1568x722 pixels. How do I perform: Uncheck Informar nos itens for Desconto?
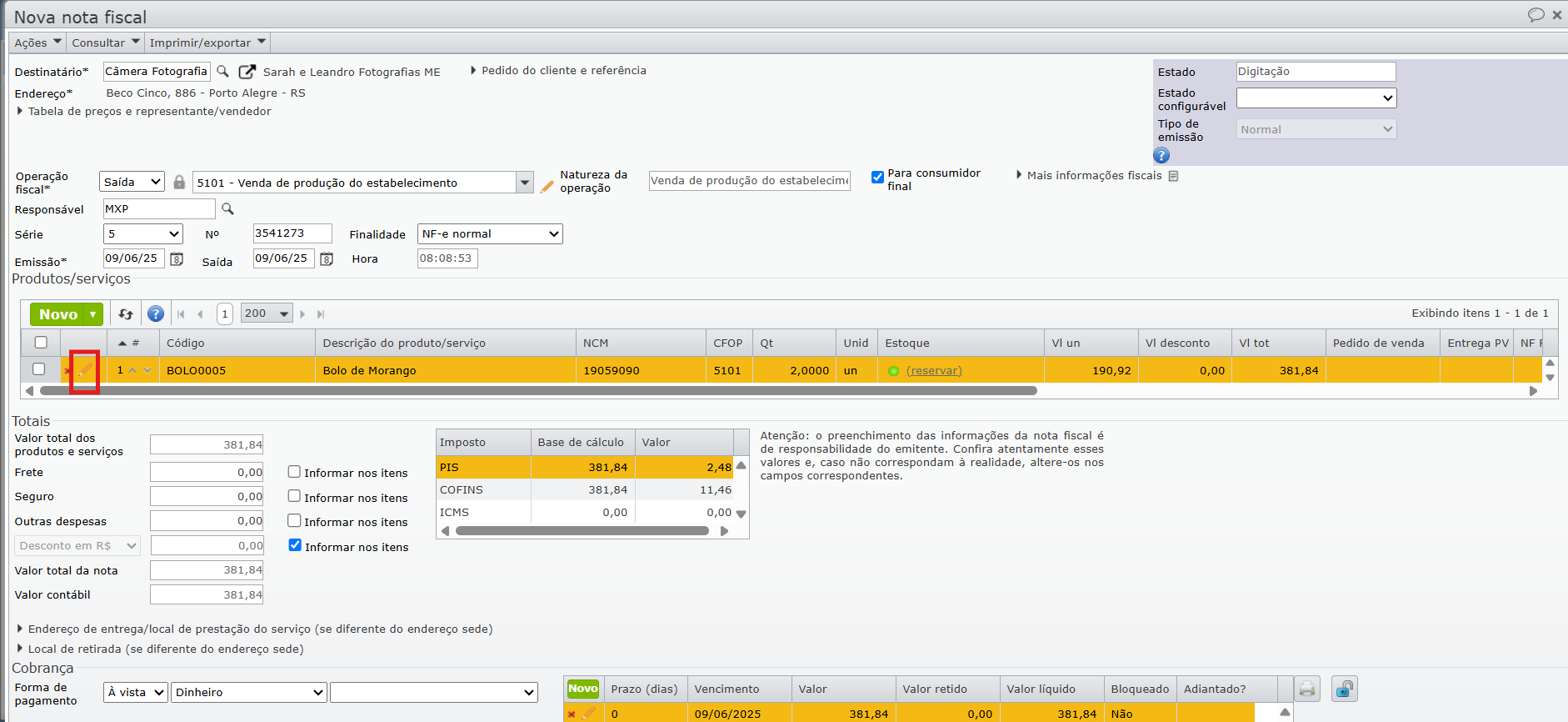pos(295,545)
